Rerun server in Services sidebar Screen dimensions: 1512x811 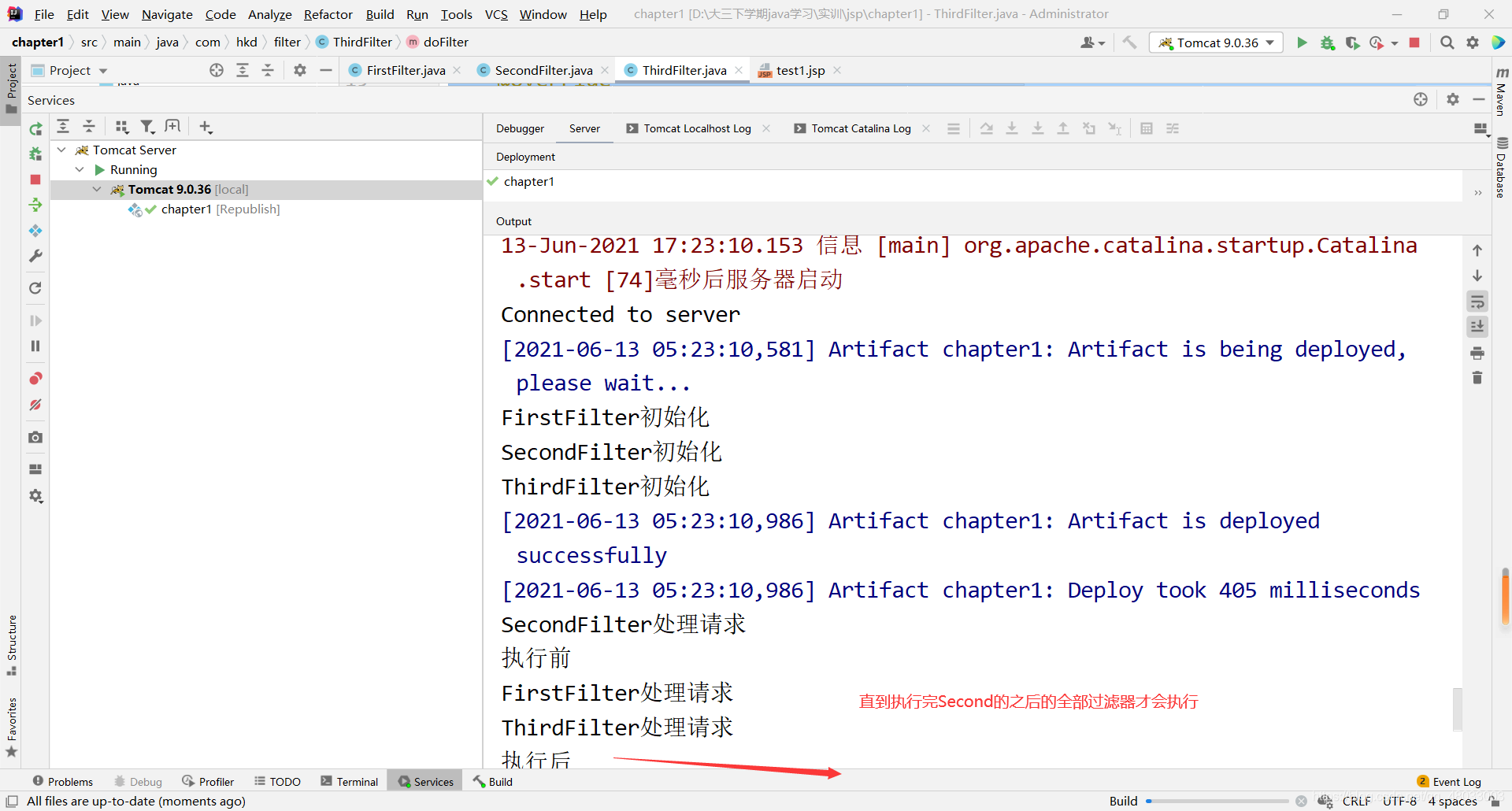point(35,129)
